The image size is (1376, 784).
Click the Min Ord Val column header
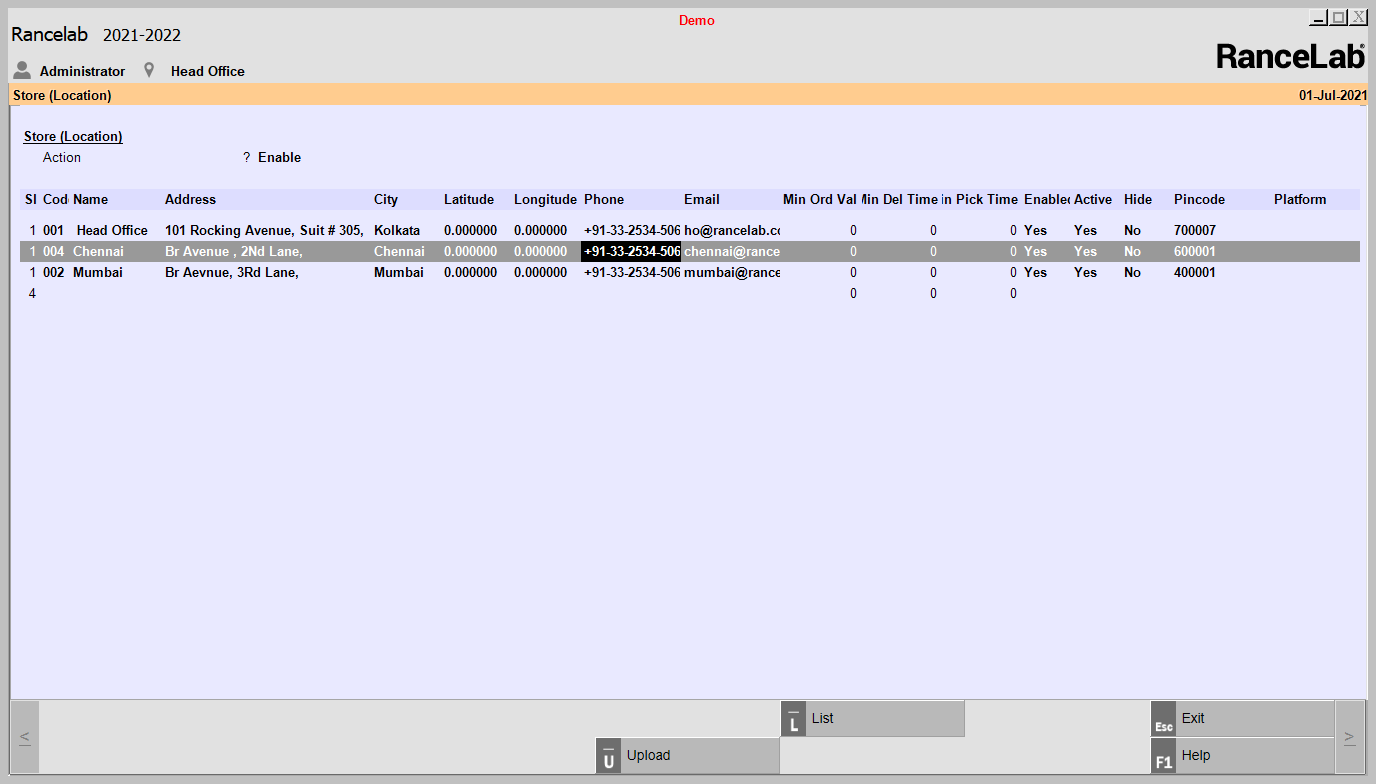820,200
